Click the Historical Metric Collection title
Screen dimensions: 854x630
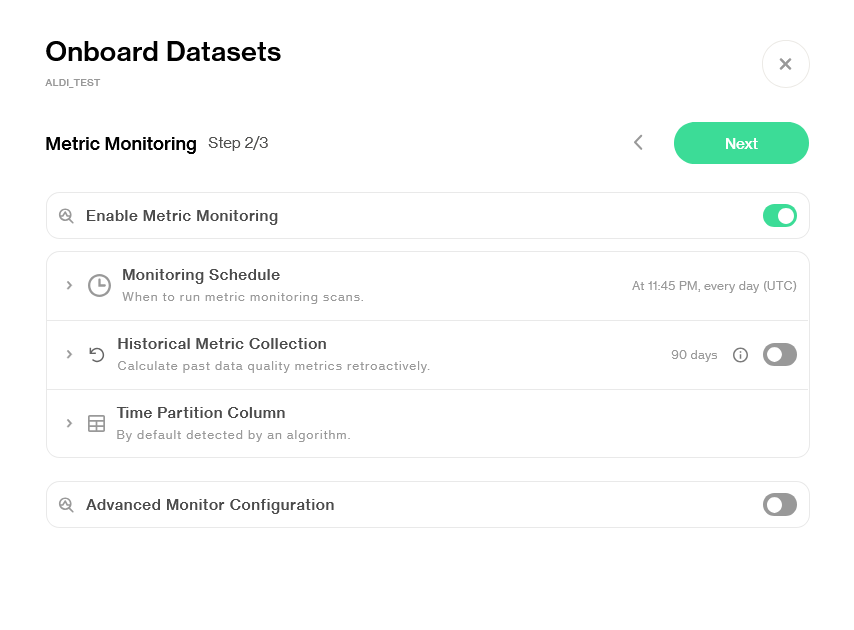coord(222,344)
